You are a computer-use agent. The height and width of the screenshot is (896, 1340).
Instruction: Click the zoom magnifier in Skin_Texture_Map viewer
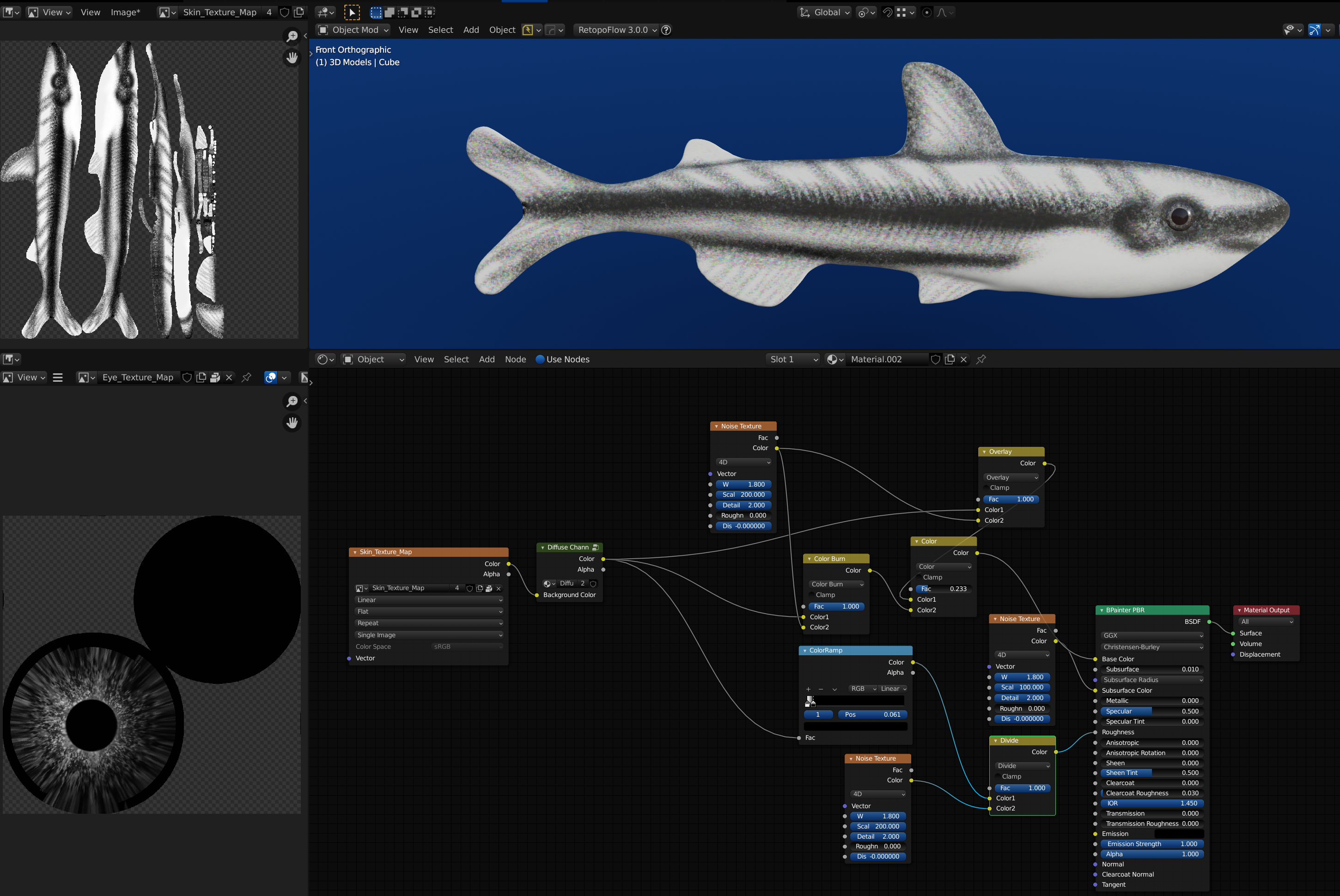pyautogui.click(x=292, y=37)
